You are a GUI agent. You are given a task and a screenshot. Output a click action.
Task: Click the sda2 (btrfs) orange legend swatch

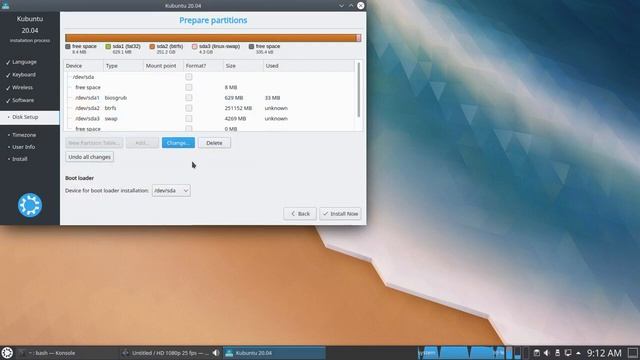point(152,47)
